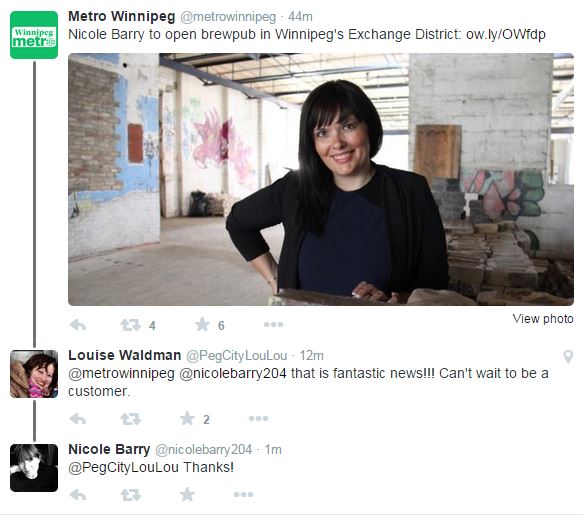Click the View photo link
This screenshot has width=583, height=515.
[x=543, y=319]
